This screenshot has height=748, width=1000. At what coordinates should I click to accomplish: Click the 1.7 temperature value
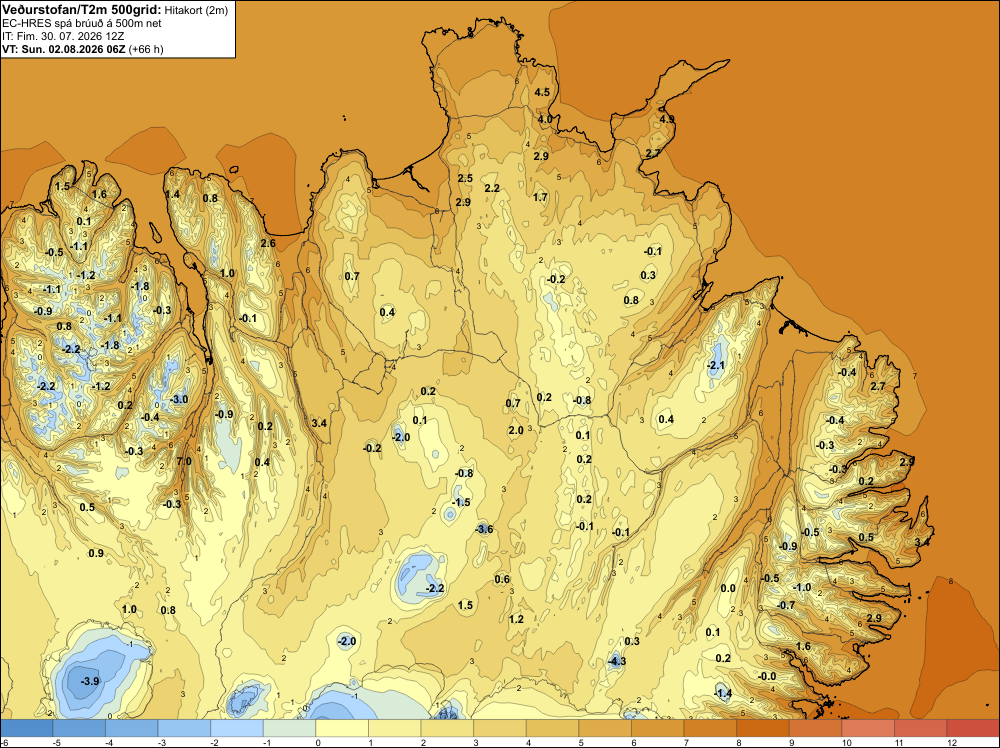click(540, 197)
